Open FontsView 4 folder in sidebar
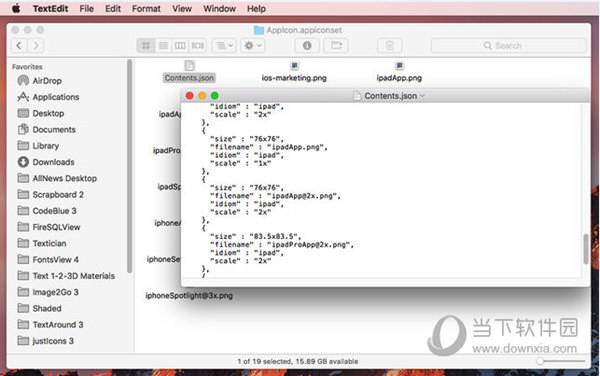The width and height of the screenshot is (600, 376). pos(48,260)
